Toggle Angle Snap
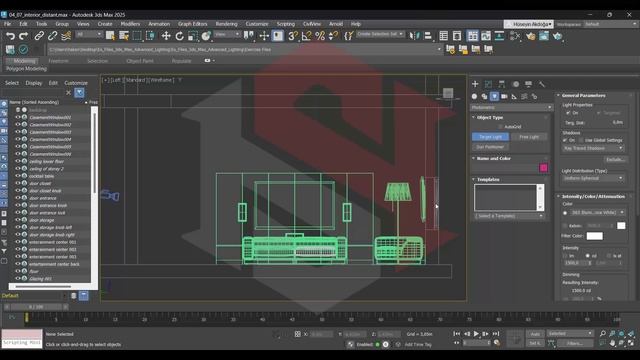This screenshot has width=640, height=360. click(306, 36)
